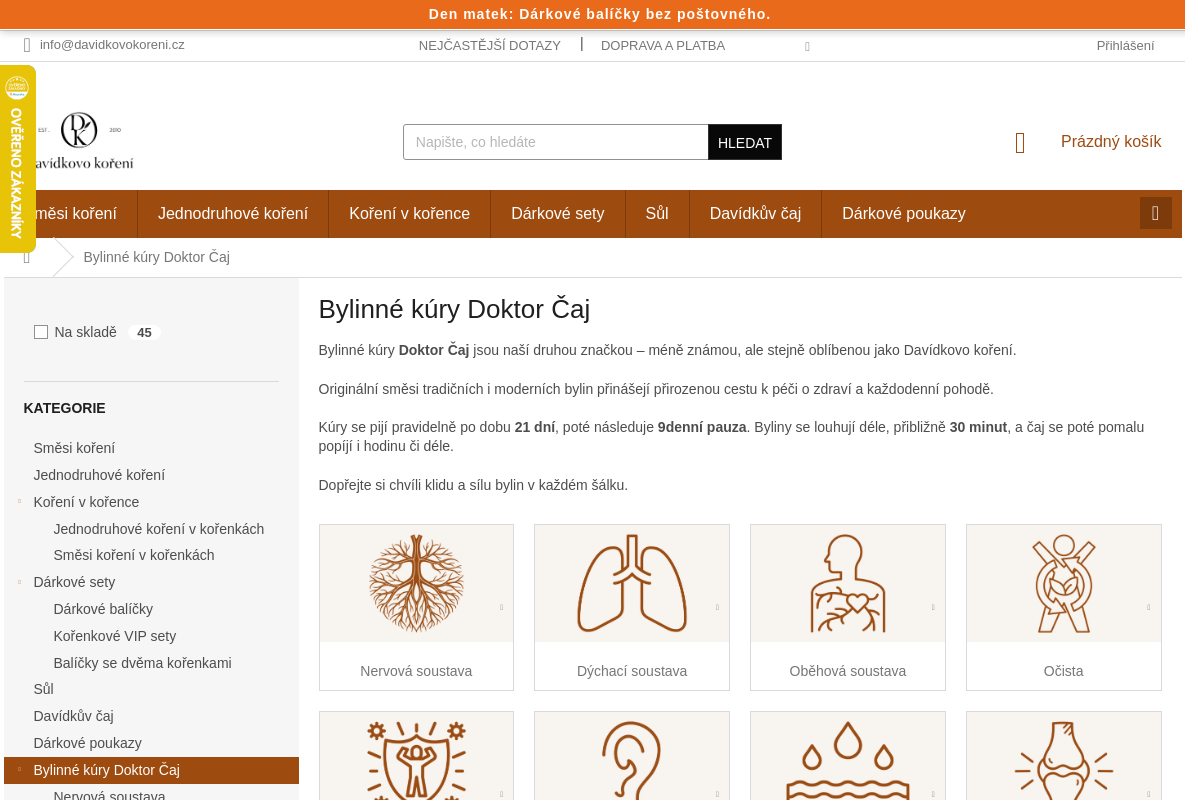The height and width of the screenshot is (800, 1200).
Task: Select Sůl in sidebar categories
Action: click(44, 689)
